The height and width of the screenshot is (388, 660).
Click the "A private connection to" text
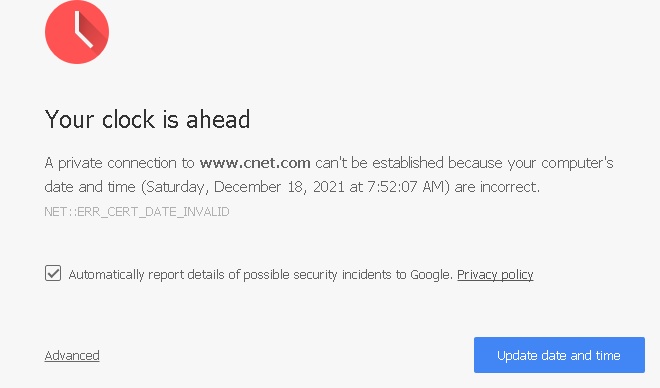point(120,163)
